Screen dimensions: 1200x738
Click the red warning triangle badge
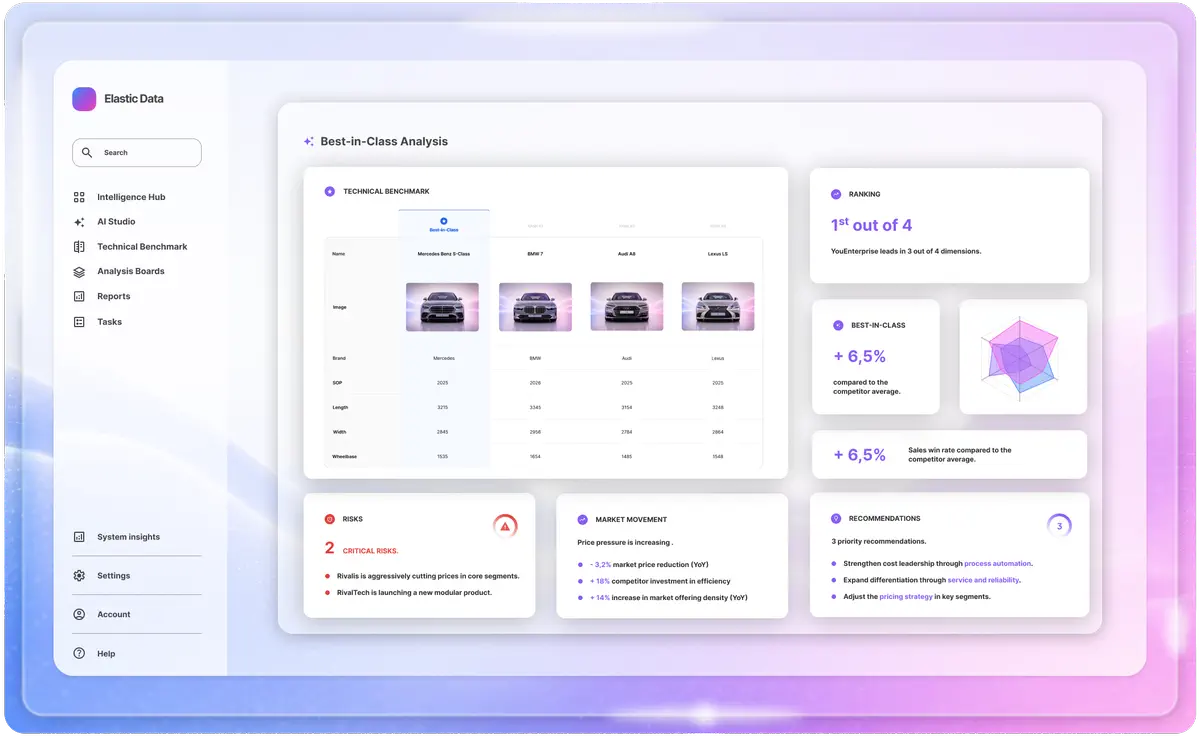(505, 526)
